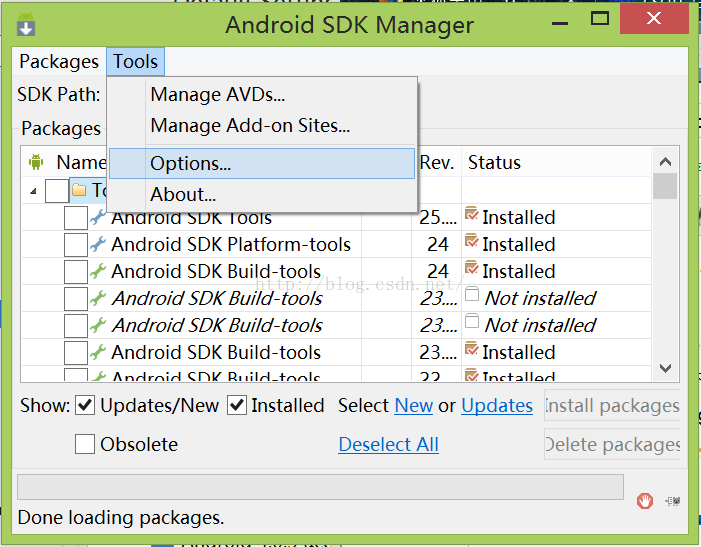701x547 pixels.
Task: Click the 'Show:' label
Action: (x=45, y=406)
